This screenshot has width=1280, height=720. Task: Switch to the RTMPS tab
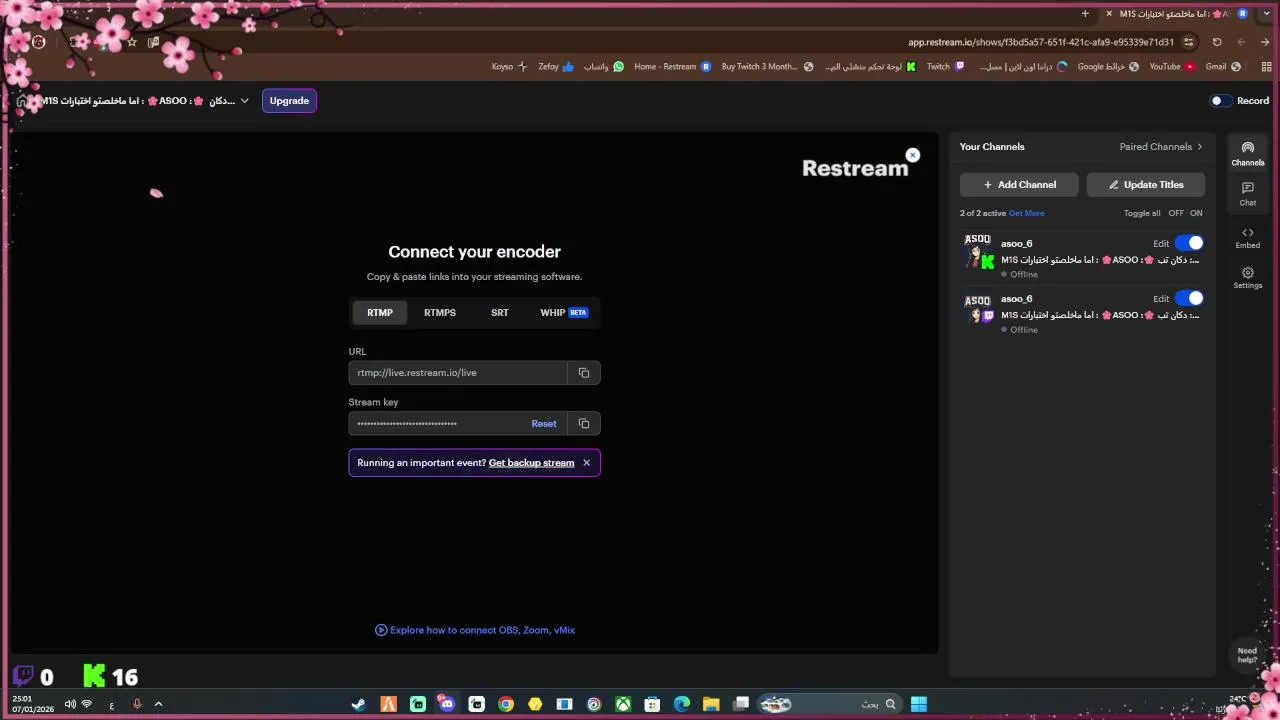tap(440, 313)
